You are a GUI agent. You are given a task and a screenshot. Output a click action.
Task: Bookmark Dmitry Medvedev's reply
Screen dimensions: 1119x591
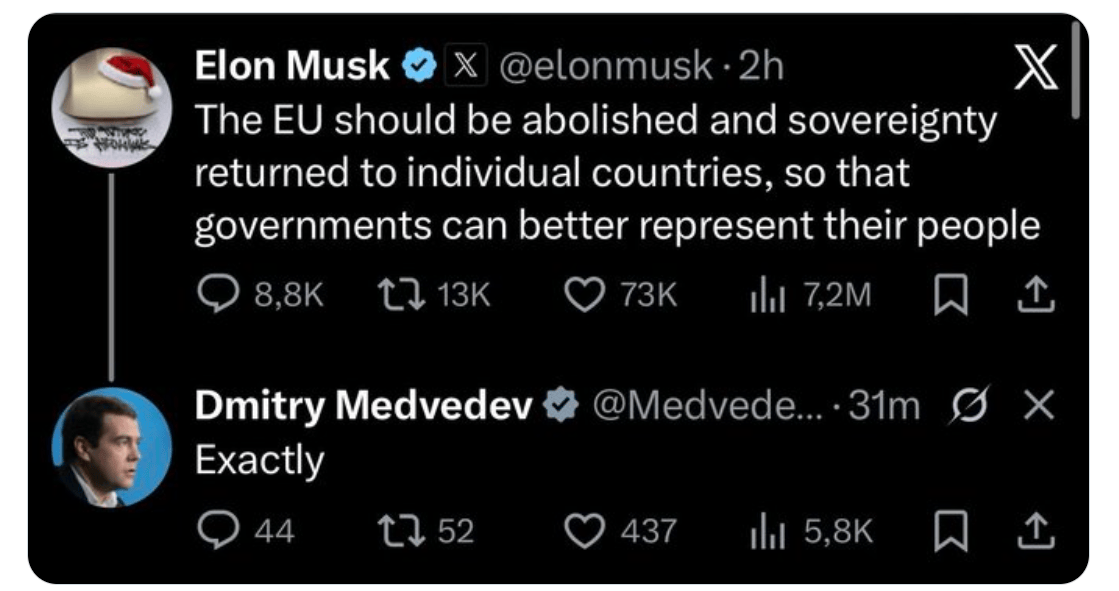946,531
